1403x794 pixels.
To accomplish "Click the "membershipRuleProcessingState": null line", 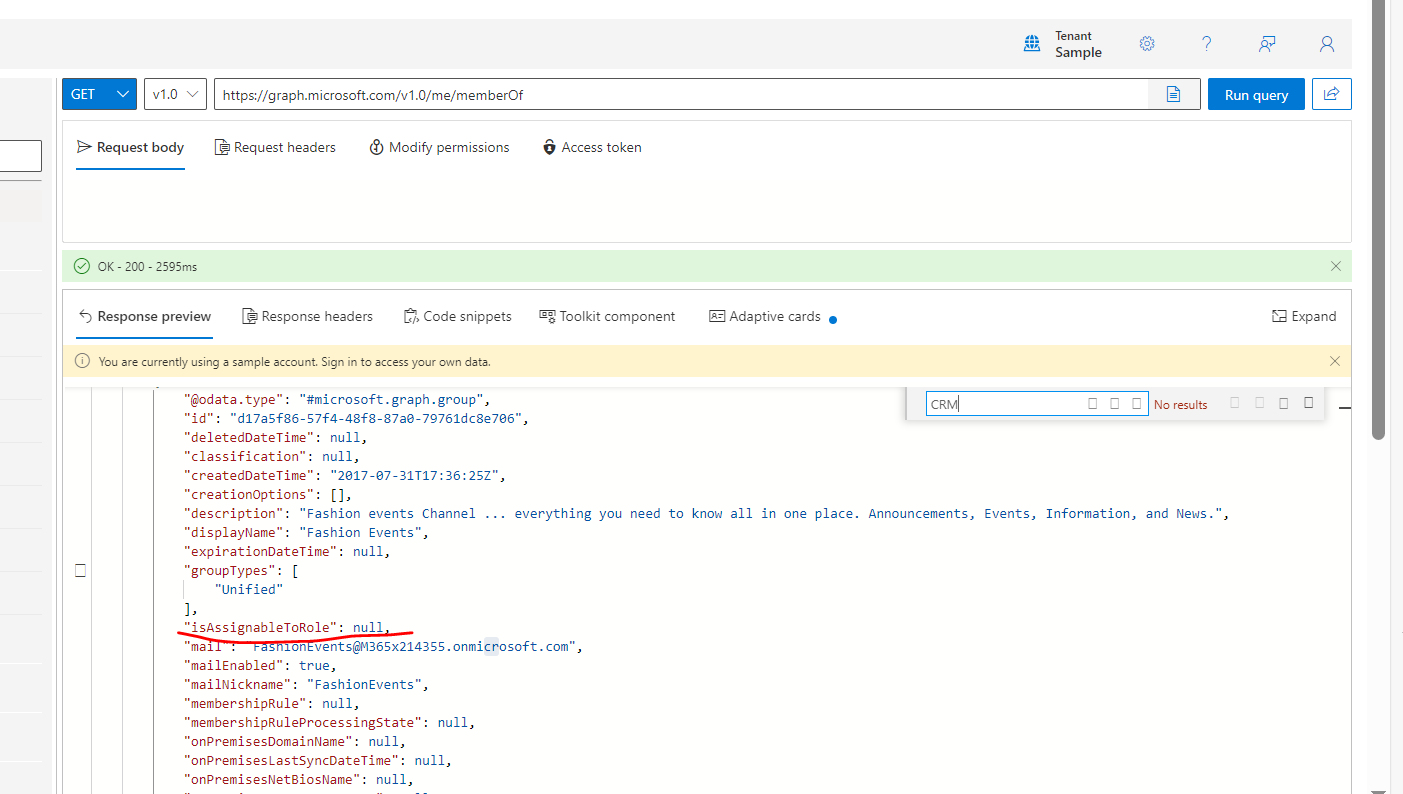I will 329,722.
